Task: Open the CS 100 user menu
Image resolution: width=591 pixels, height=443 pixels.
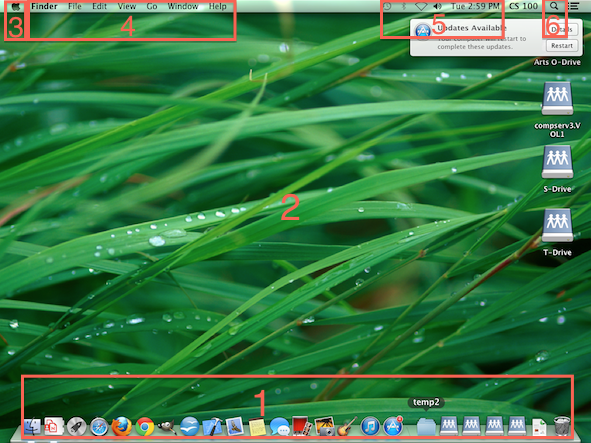Action: (523, 6)
